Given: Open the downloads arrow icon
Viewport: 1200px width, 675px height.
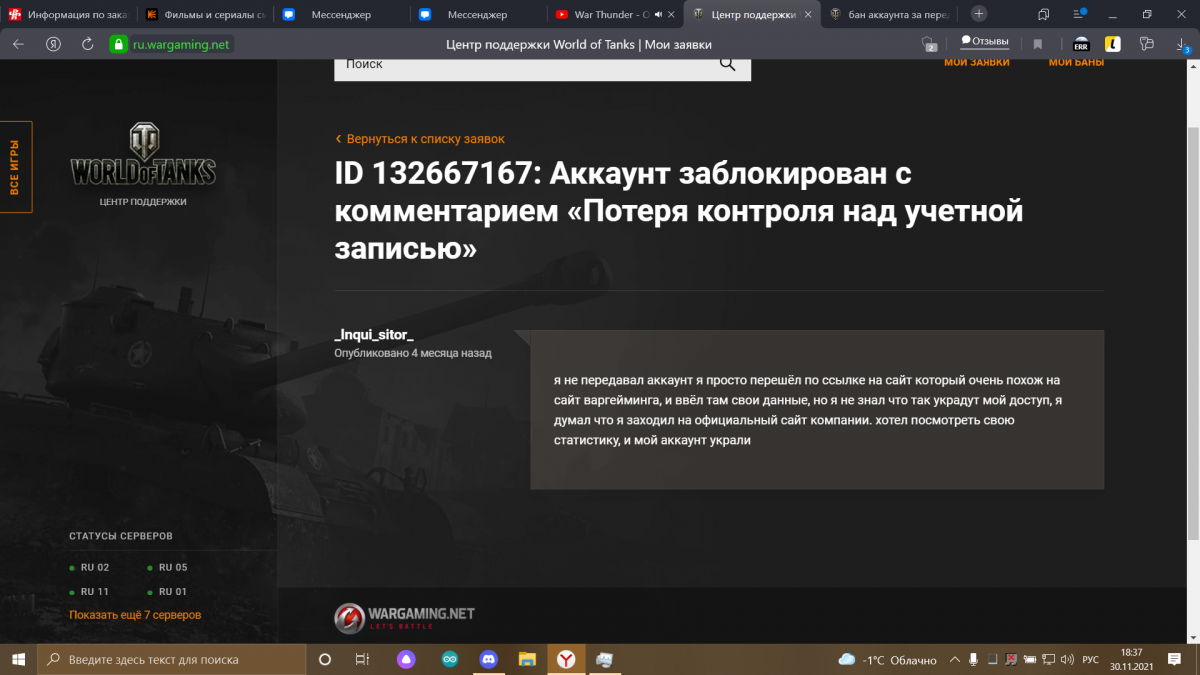Looking at the screenshot, I should click(x=1182, y=44).
